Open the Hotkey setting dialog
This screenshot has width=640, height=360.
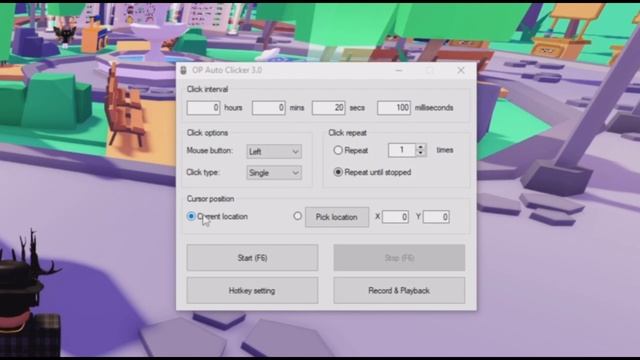[252, 291]
